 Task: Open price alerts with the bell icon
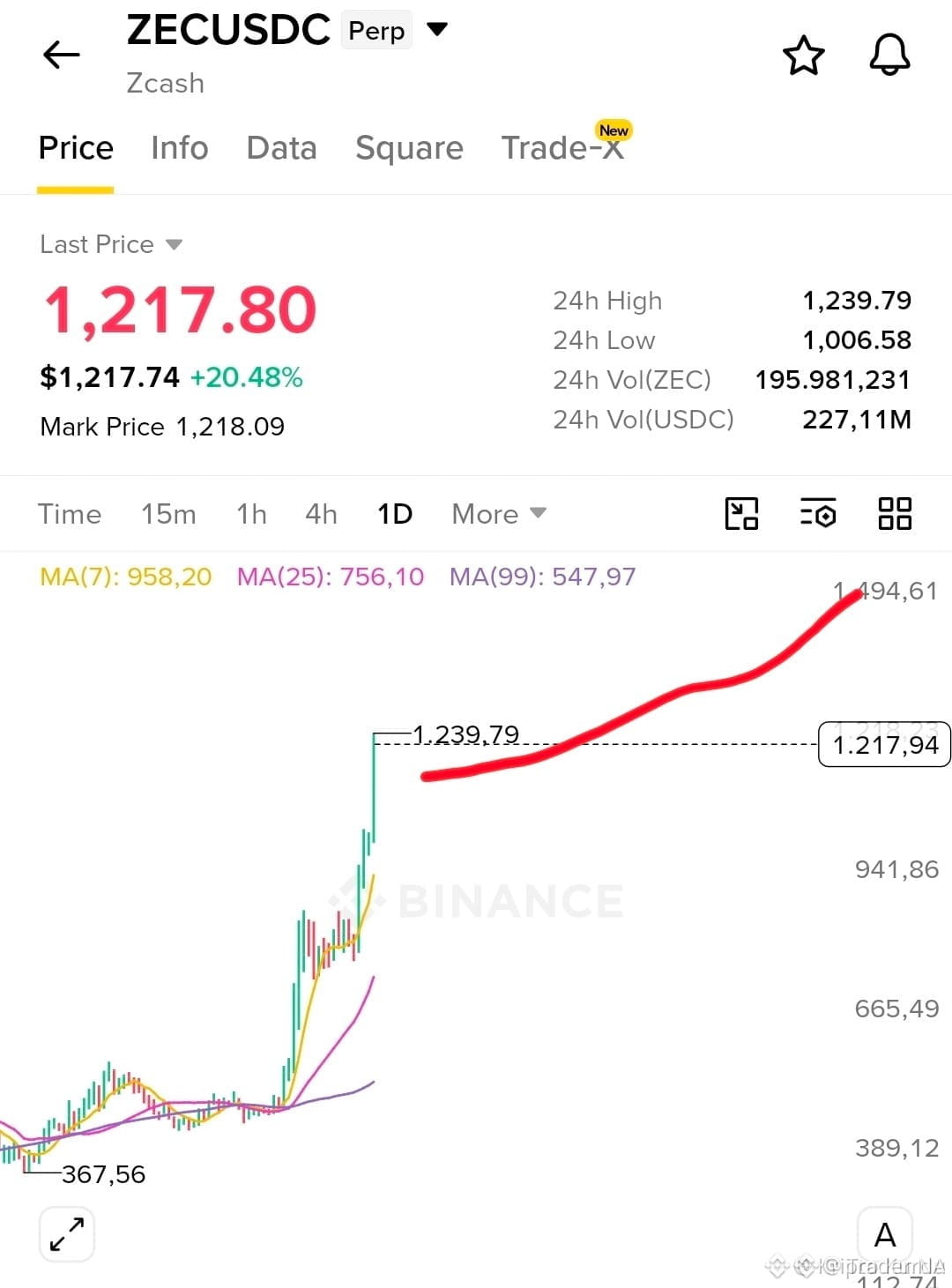tap(889, 55)
